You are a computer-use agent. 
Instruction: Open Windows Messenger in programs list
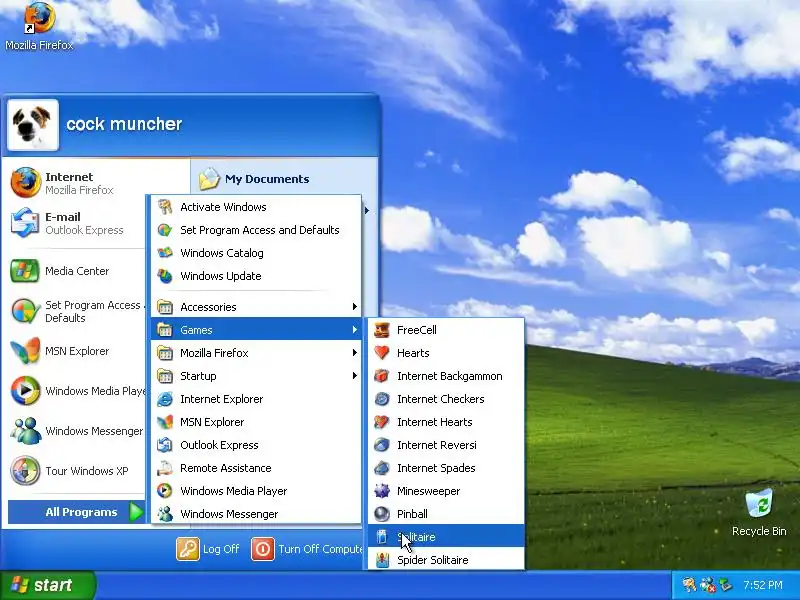[256, 514]
